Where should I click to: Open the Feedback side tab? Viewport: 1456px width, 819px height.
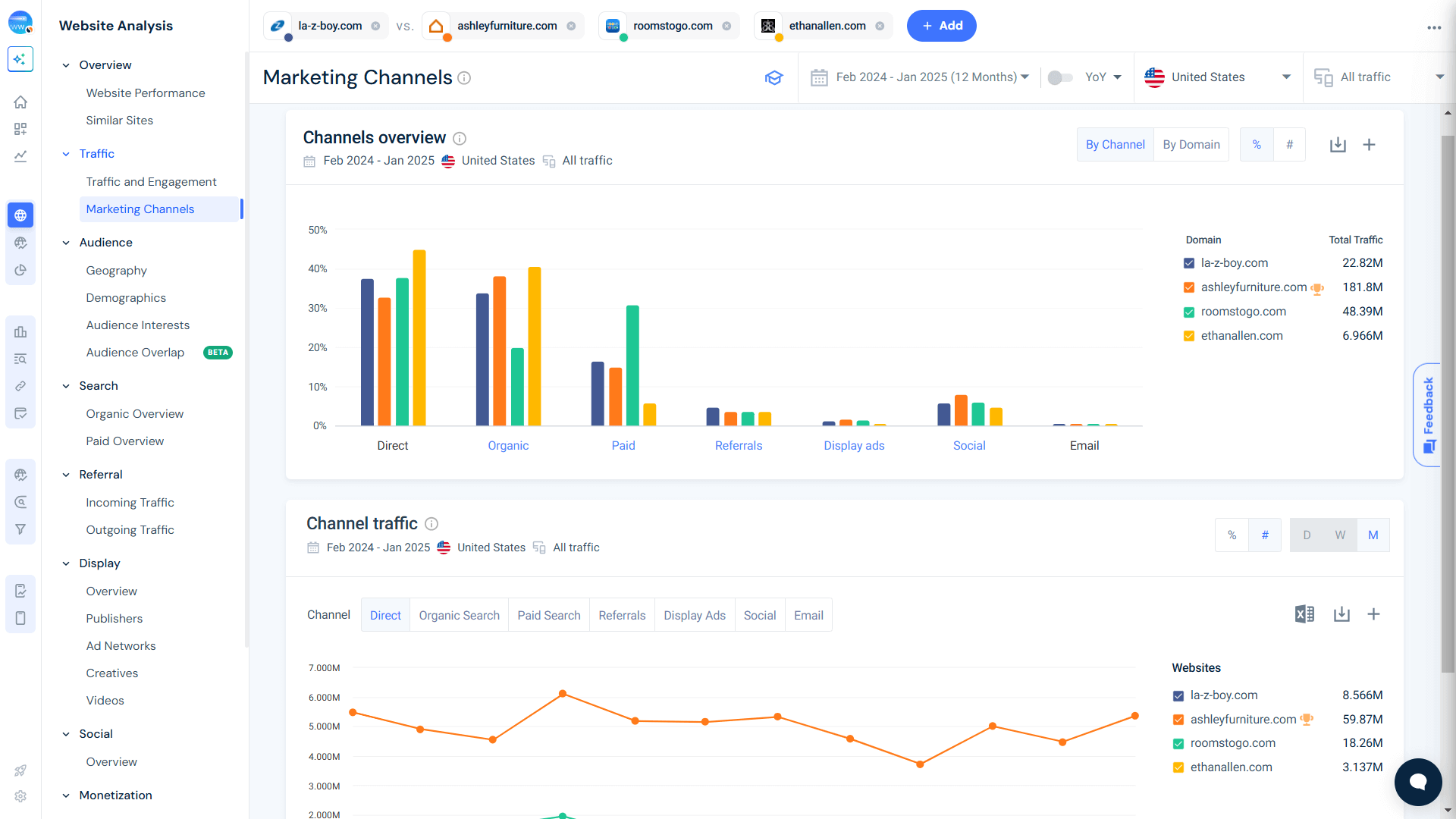[x=1427, y=415]
